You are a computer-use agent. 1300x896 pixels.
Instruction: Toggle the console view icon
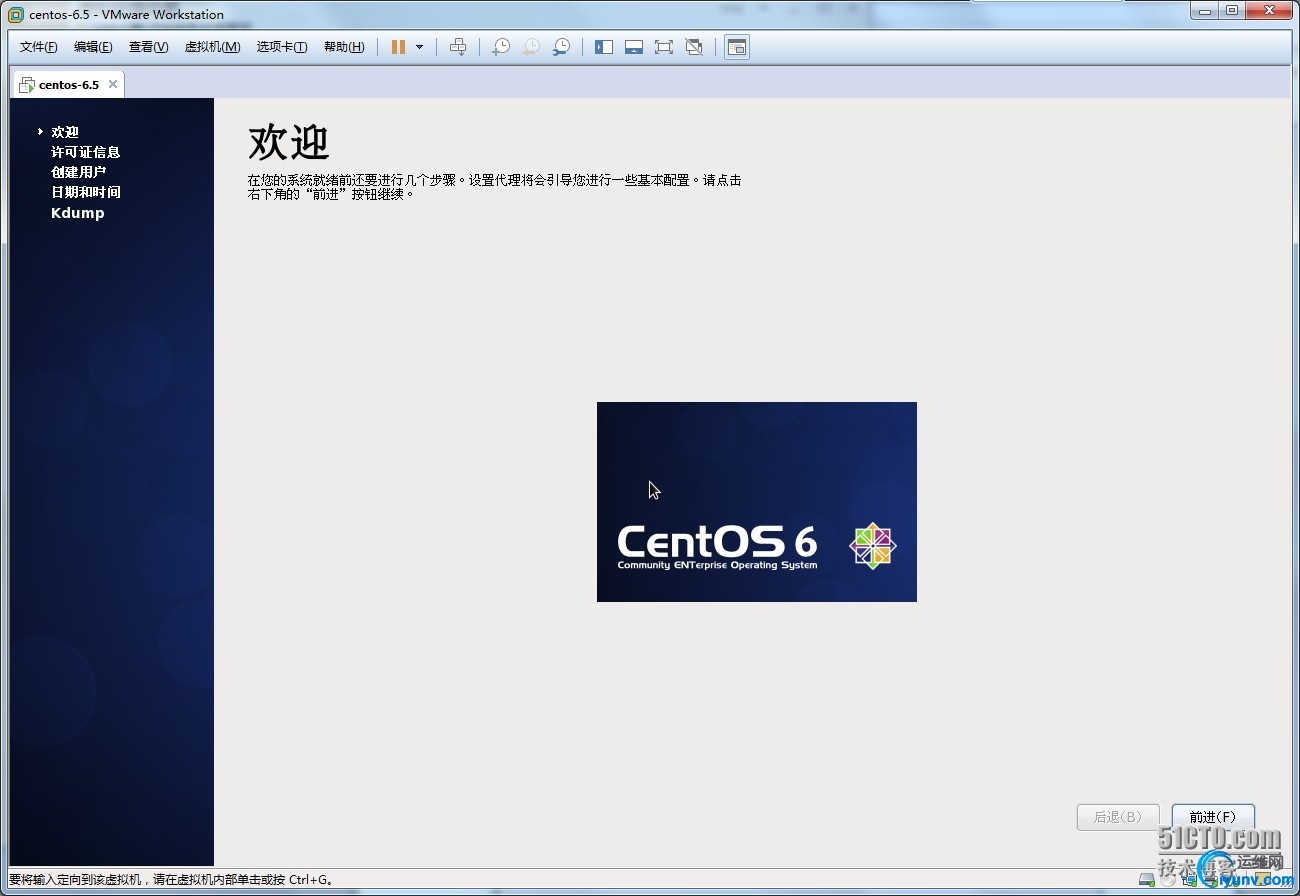click(x=737, y=47)
